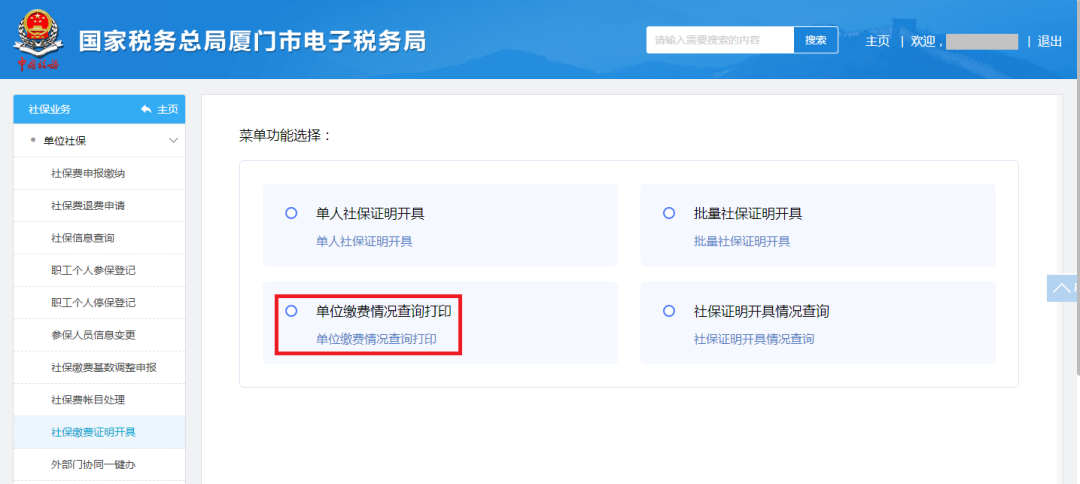
Task: Open 参保人员信息变更 menu item
Action: point(93,335)
